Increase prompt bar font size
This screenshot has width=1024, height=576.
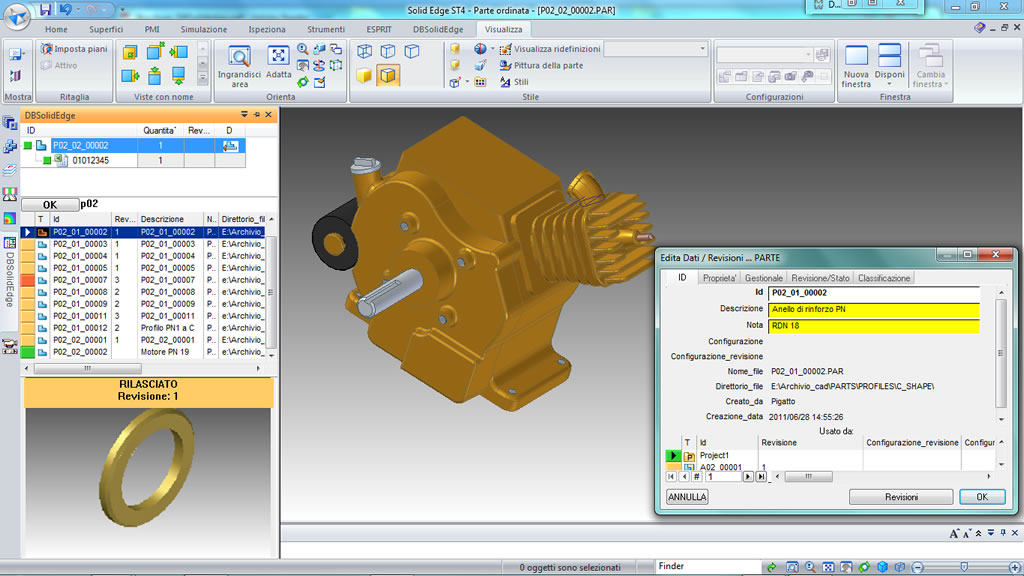(x=954, y=534)
